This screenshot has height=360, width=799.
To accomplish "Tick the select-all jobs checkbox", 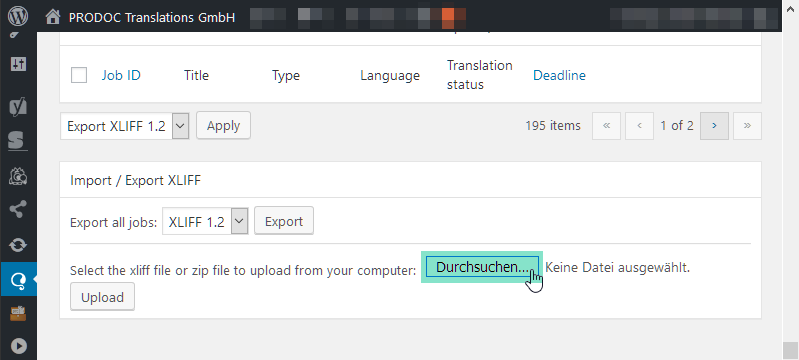I will click(79, 75).
